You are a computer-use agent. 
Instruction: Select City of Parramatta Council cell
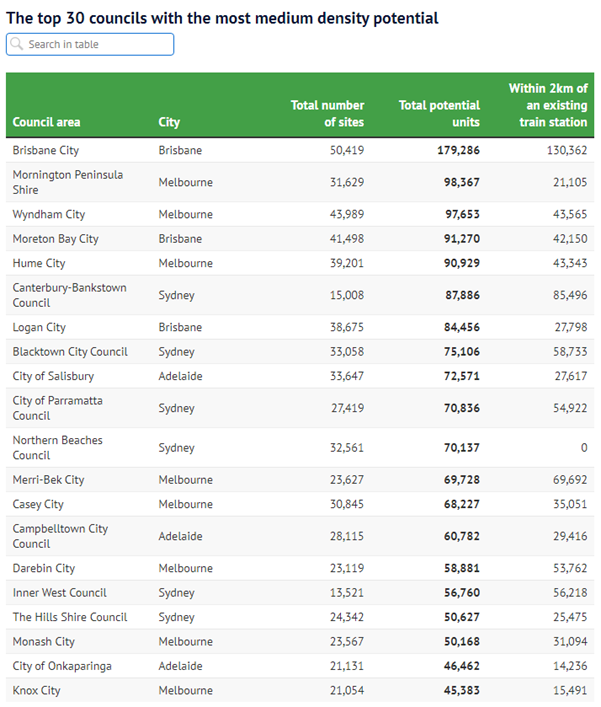58,408
